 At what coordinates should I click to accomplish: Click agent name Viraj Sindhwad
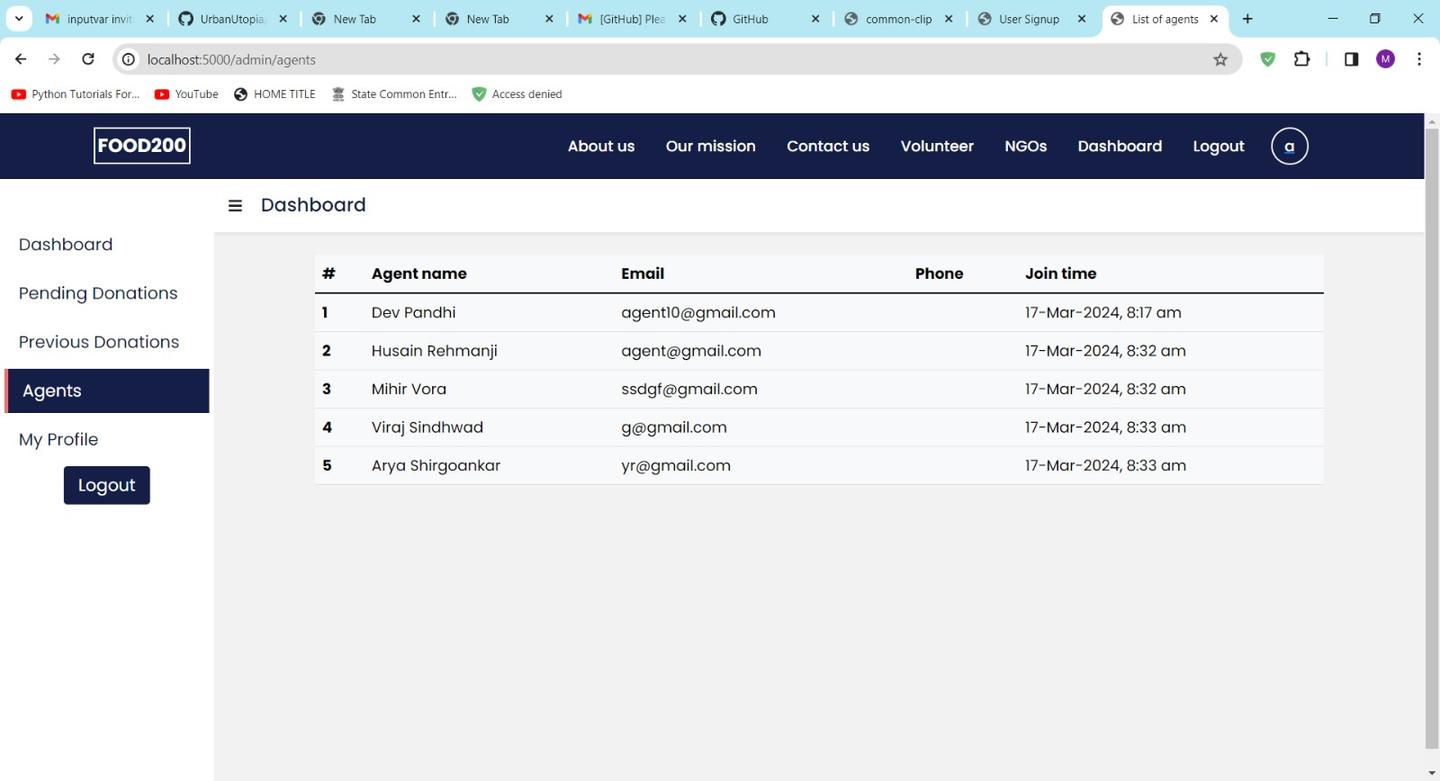pyautogui.click(x=427, y=427)
